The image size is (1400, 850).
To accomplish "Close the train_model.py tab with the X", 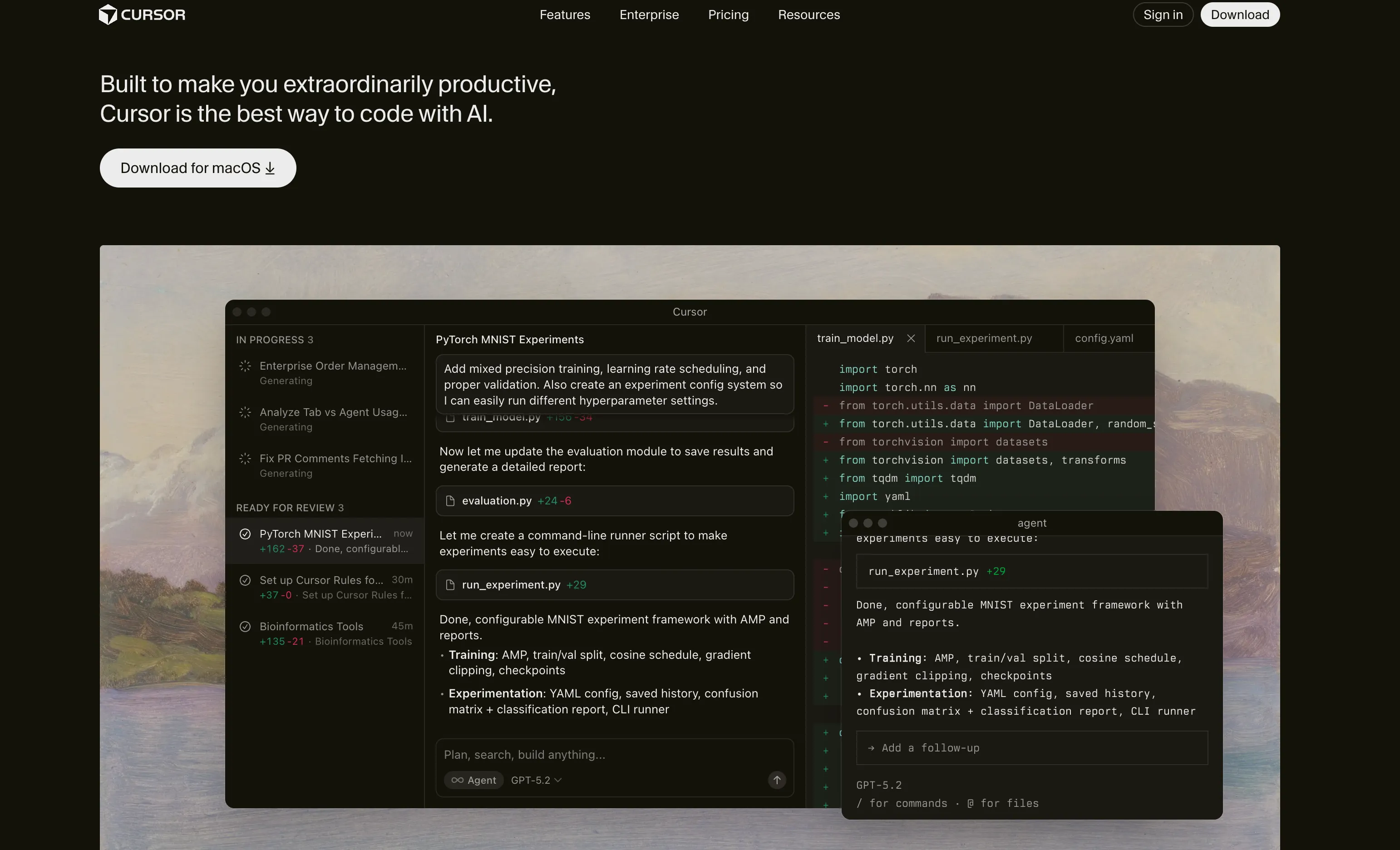I will [911, 339].
